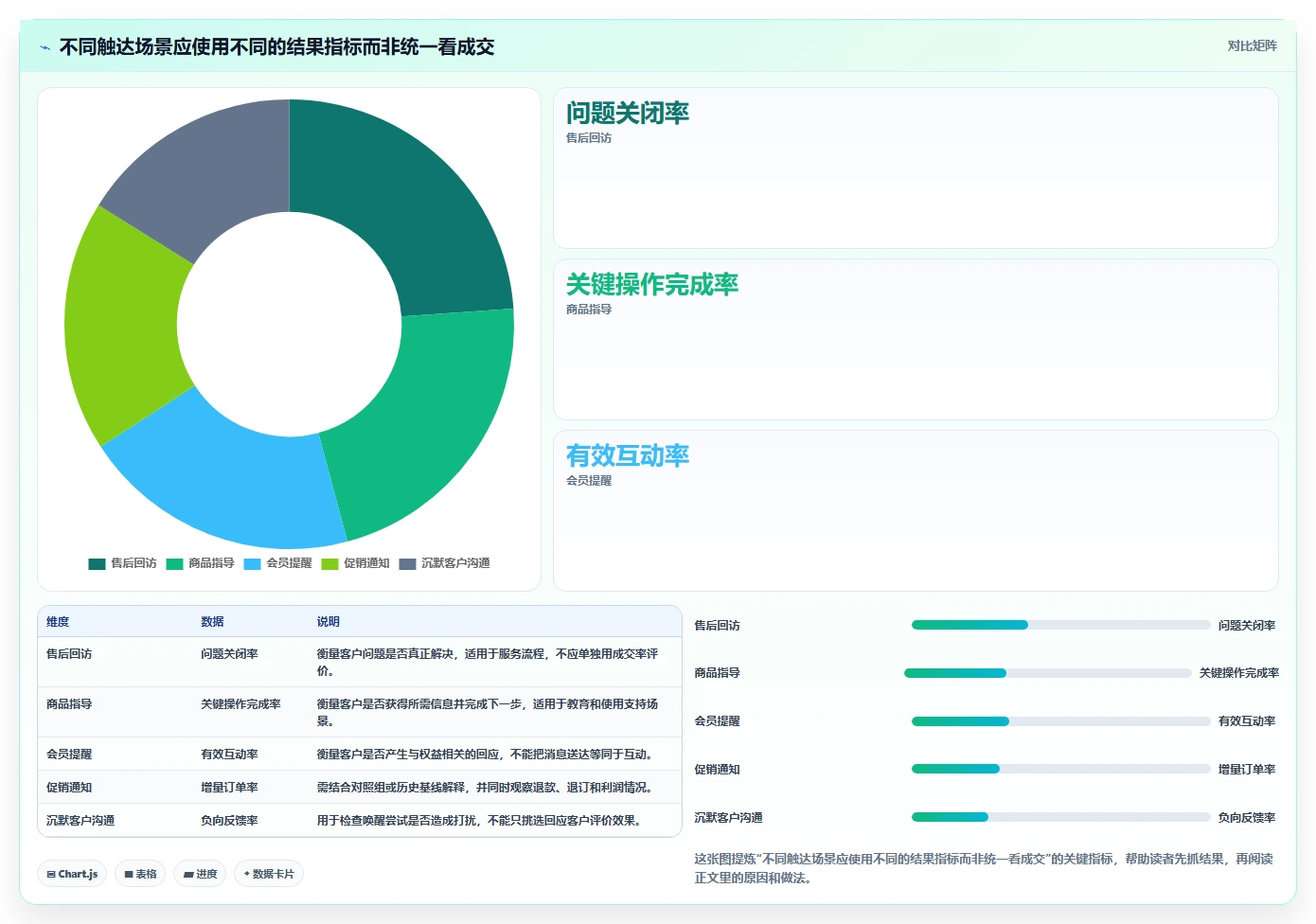Image resolution: width=1316 pixels, height=924 pixels.
Task: Select the 数据卡片 tag chip
Action: (x=269, y=874)
